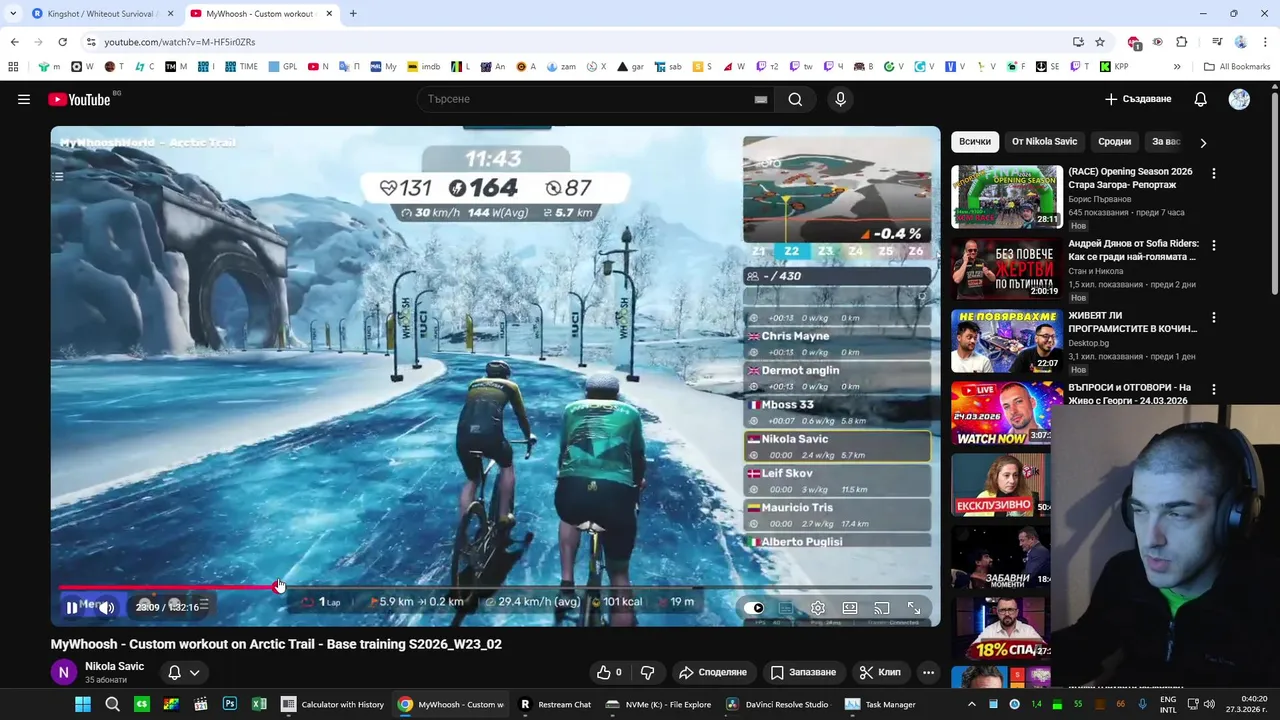Click the address bar URL

(180, 42)
